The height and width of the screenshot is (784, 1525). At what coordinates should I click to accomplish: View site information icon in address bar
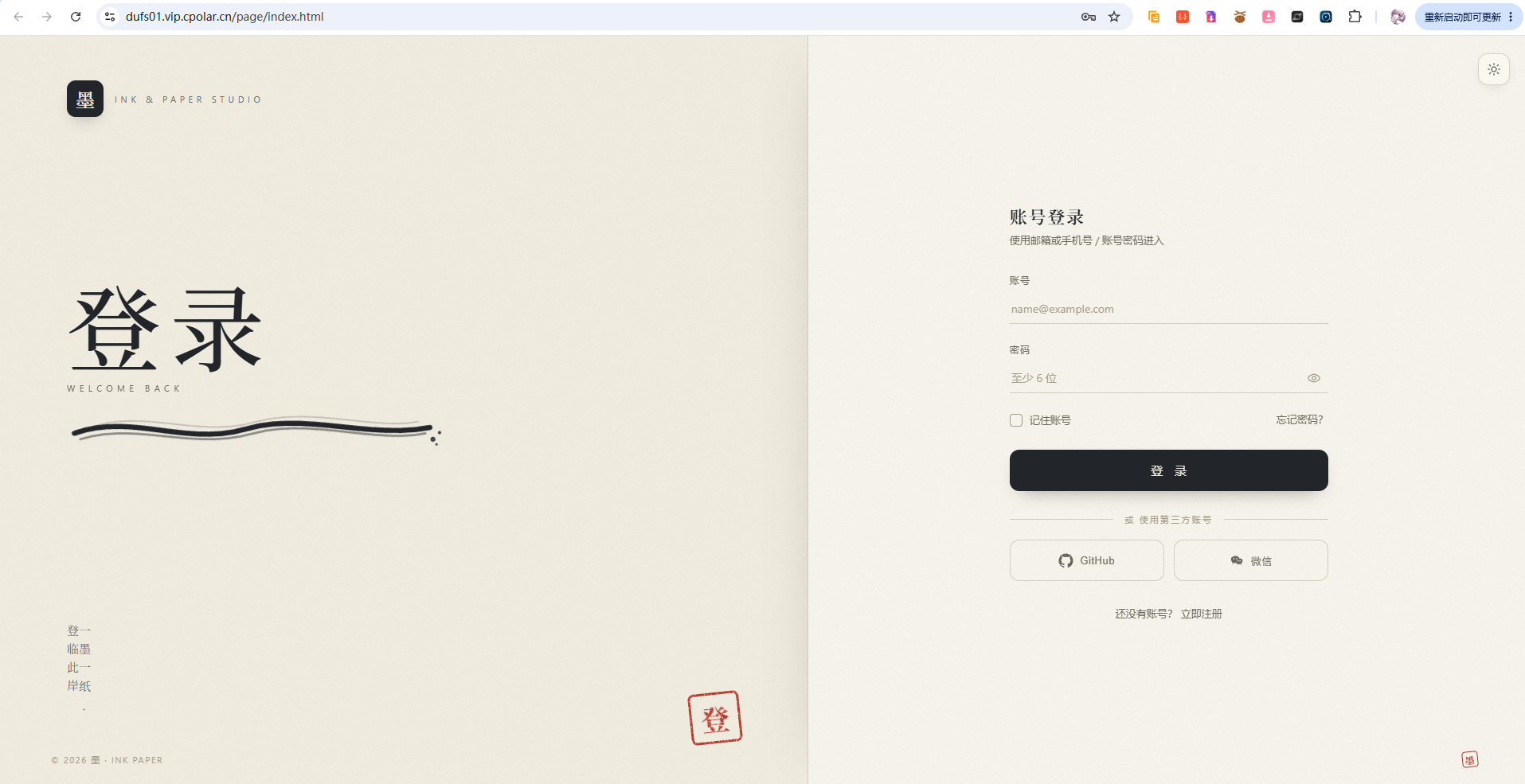tap(111, 17)
